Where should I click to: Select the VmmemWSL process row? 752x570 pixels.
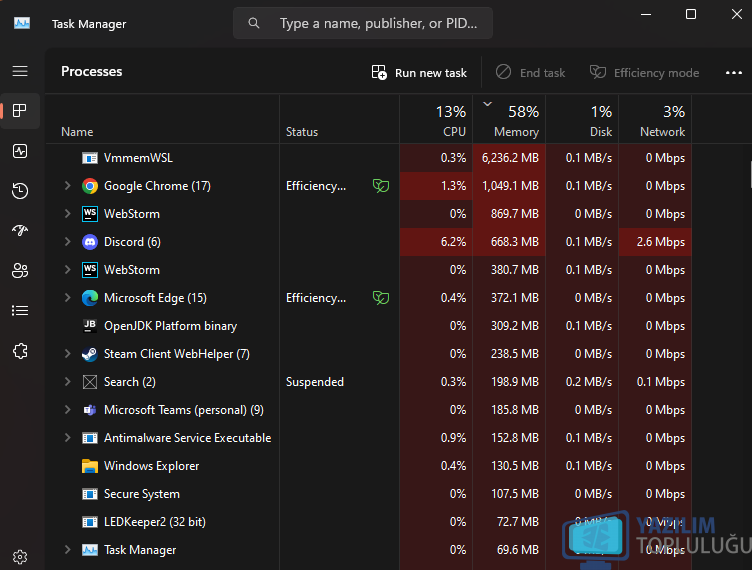pos(368,158)
